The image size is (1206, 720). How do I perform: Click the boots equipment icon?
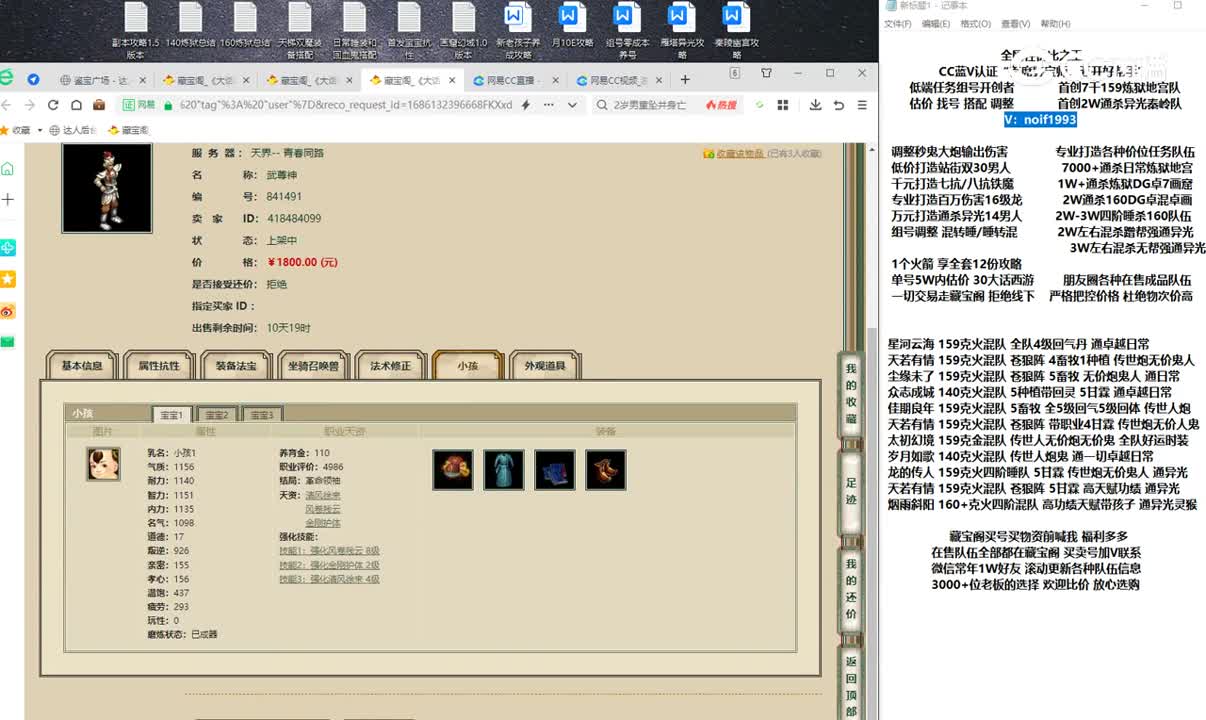point(605,470)
